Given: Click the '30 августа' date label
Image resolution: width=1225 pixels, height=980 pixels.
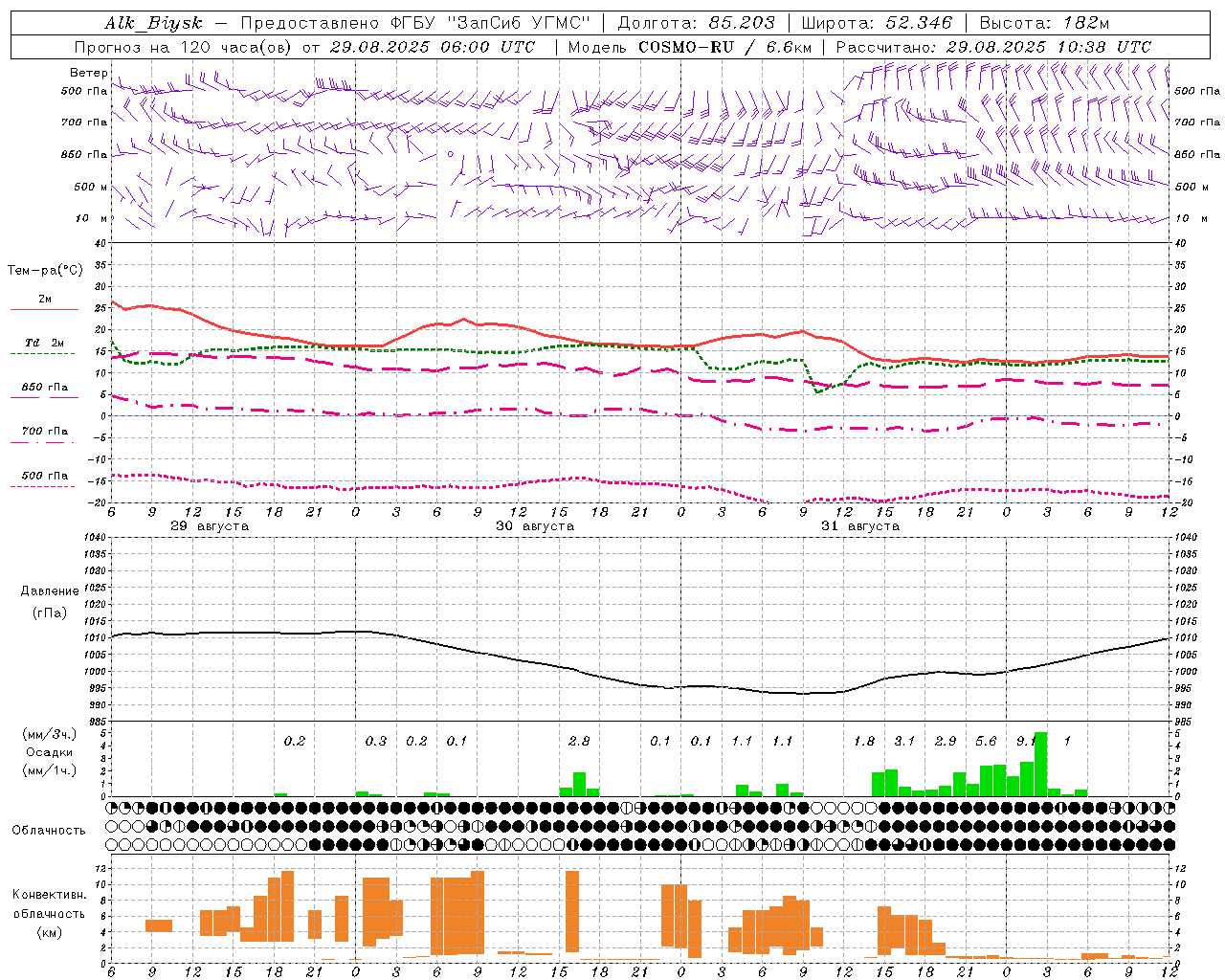Looking at the screenshot, I should point(535,526).
